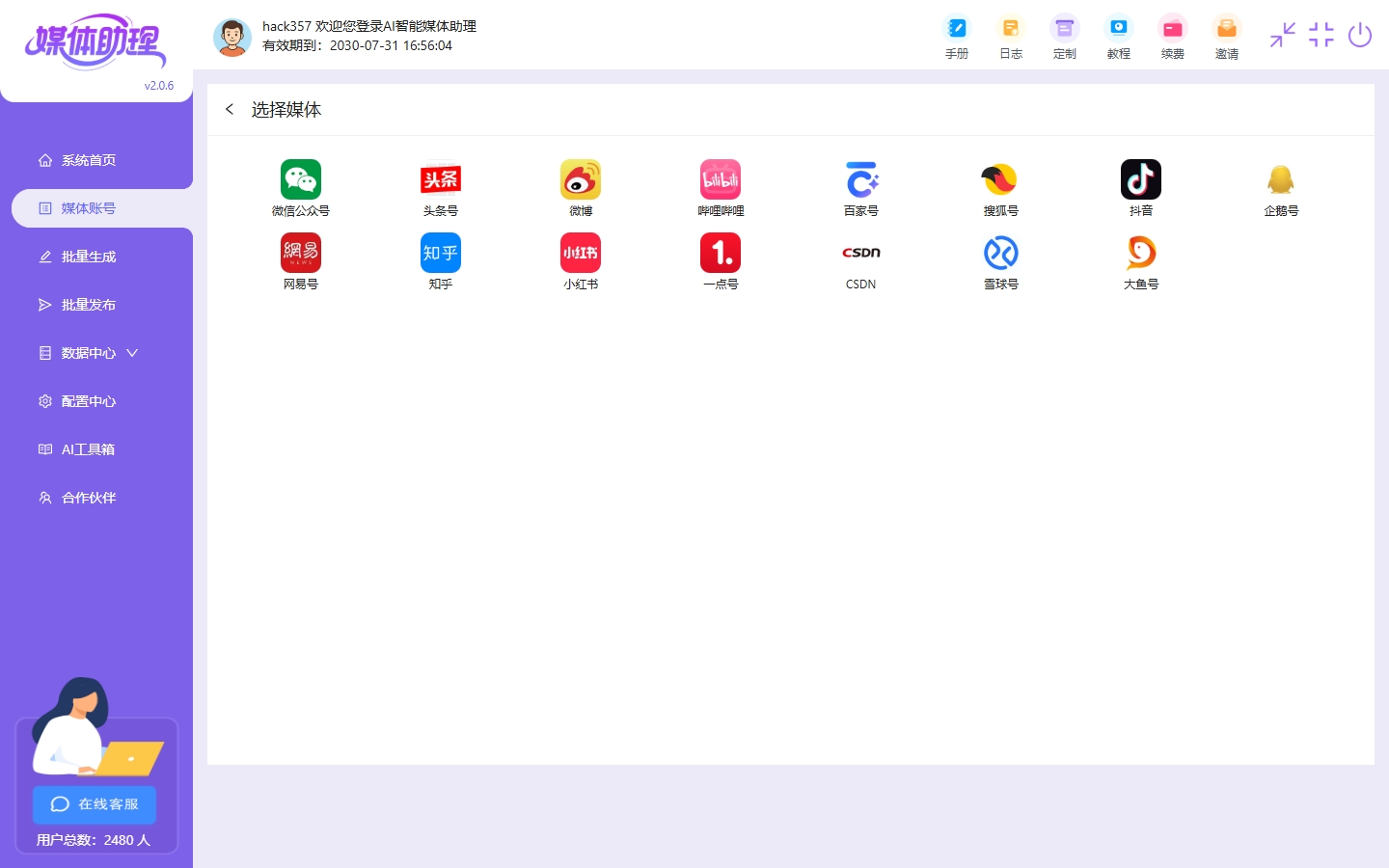The width and height of the screenshot is (1389, 868).
Task: Click the power logout icon
Action: click(x=1360, y=36)
